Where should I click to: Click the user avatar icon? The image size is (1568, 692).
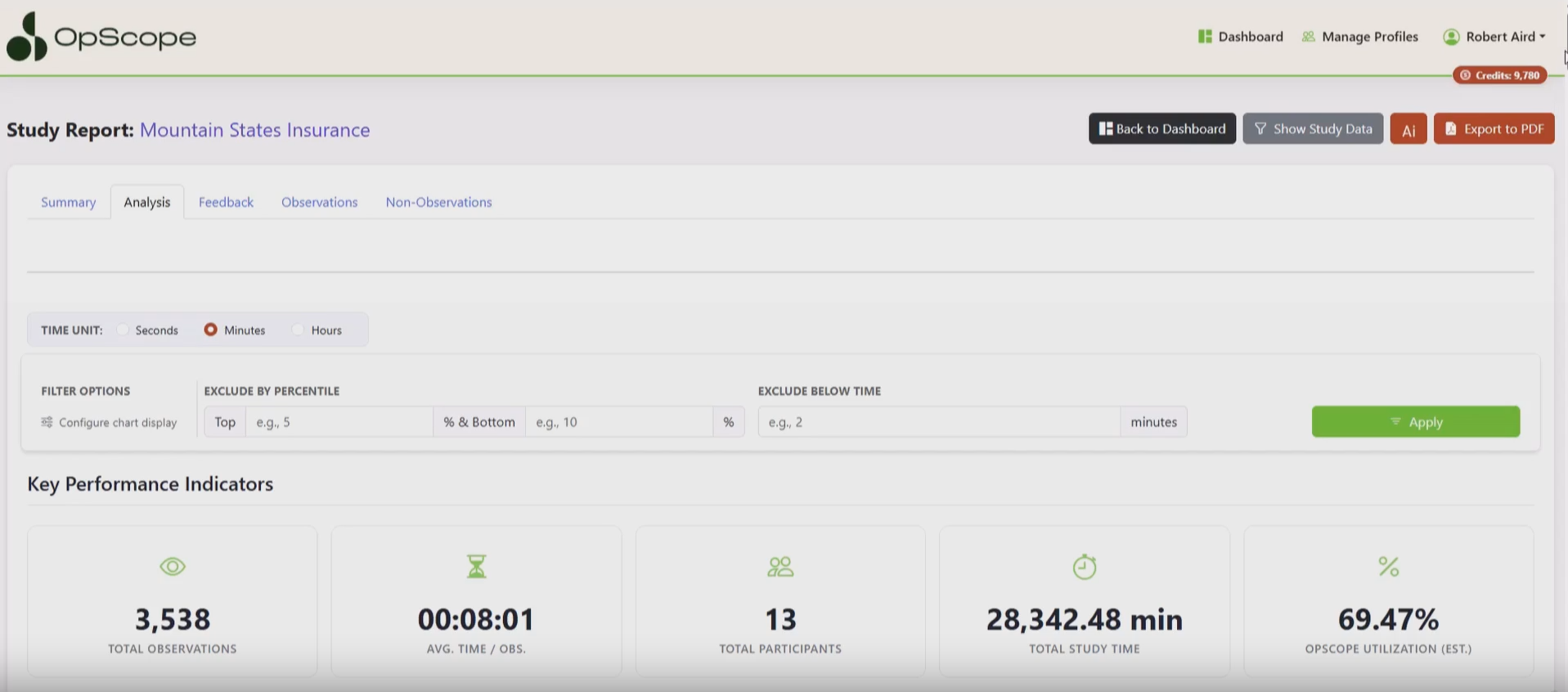click(1451, 37)
